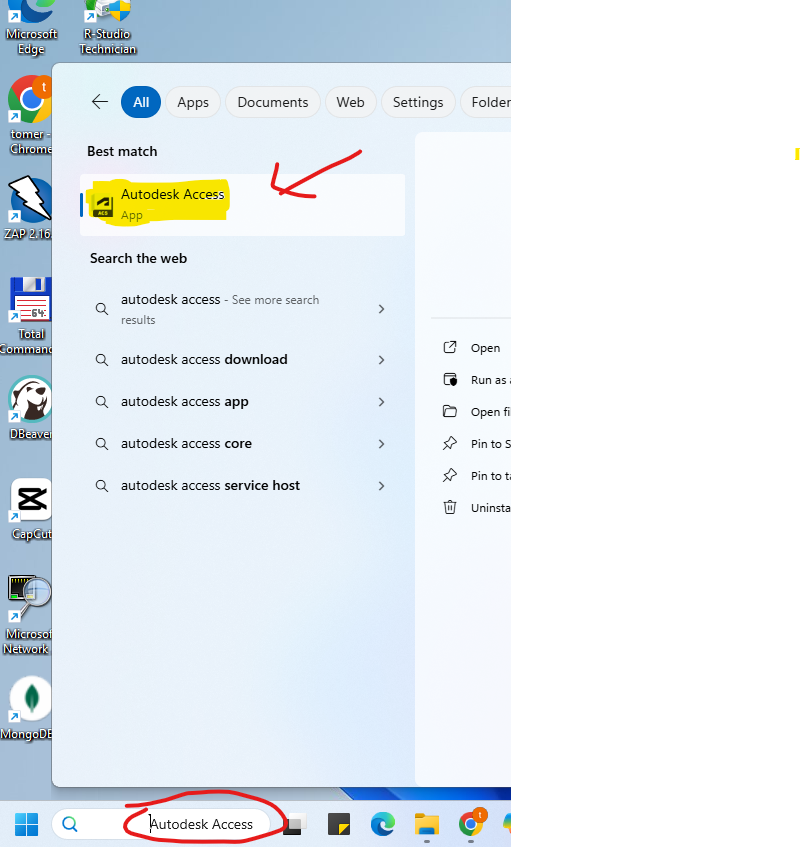Choose the 'autodesk access service host' web suggestion
This screenshot has width=800, height=847.
click(x=210, y=486)
